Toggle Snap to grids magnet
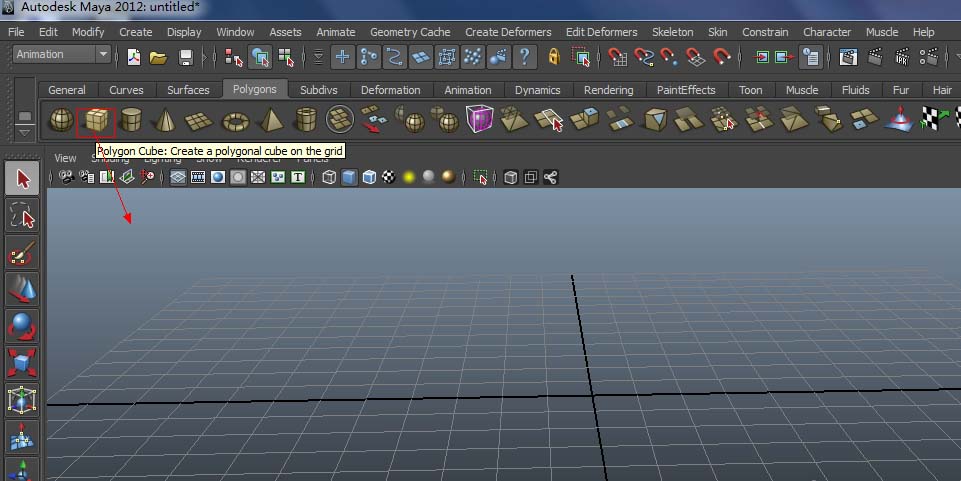Viewport: 961px width, 481px height. [617, 57]
